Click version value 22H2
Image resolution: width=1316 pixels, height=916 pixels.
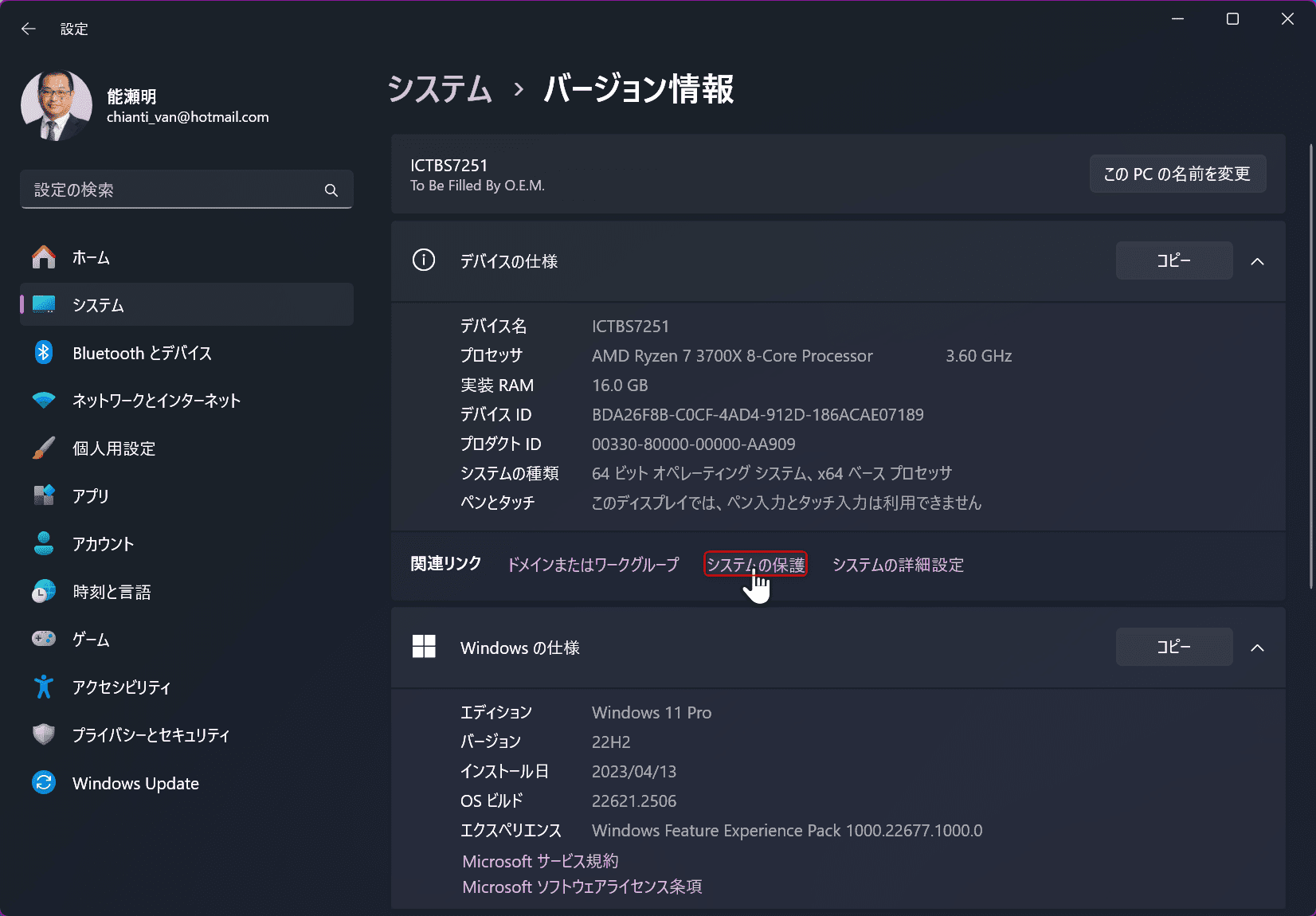pyautogui.click(x=611, y=742)
